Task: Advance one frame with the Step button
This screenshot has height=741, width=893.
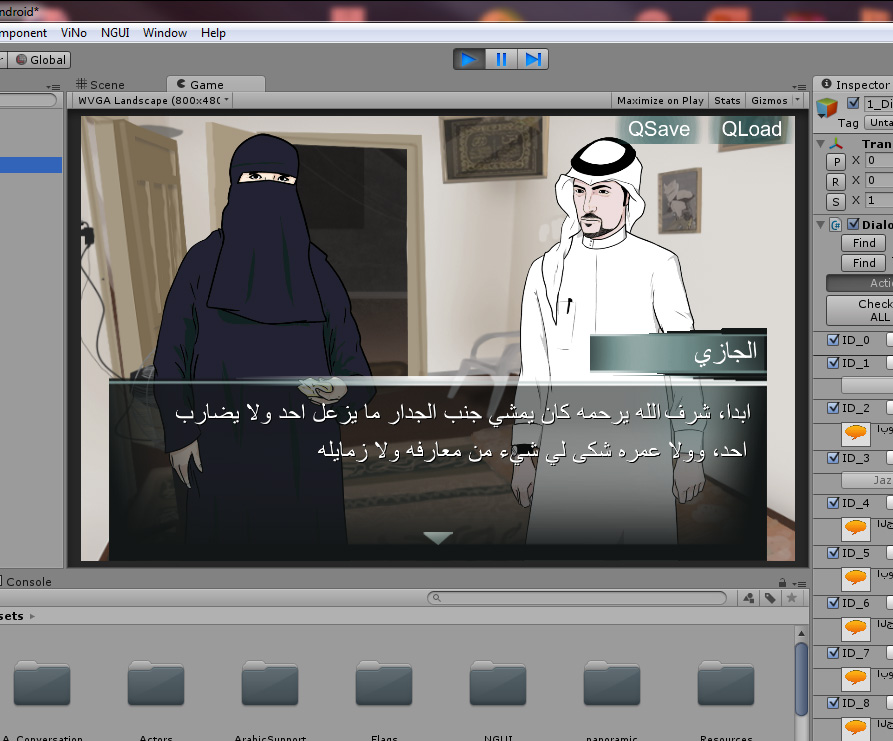Action: click(533, 59)
